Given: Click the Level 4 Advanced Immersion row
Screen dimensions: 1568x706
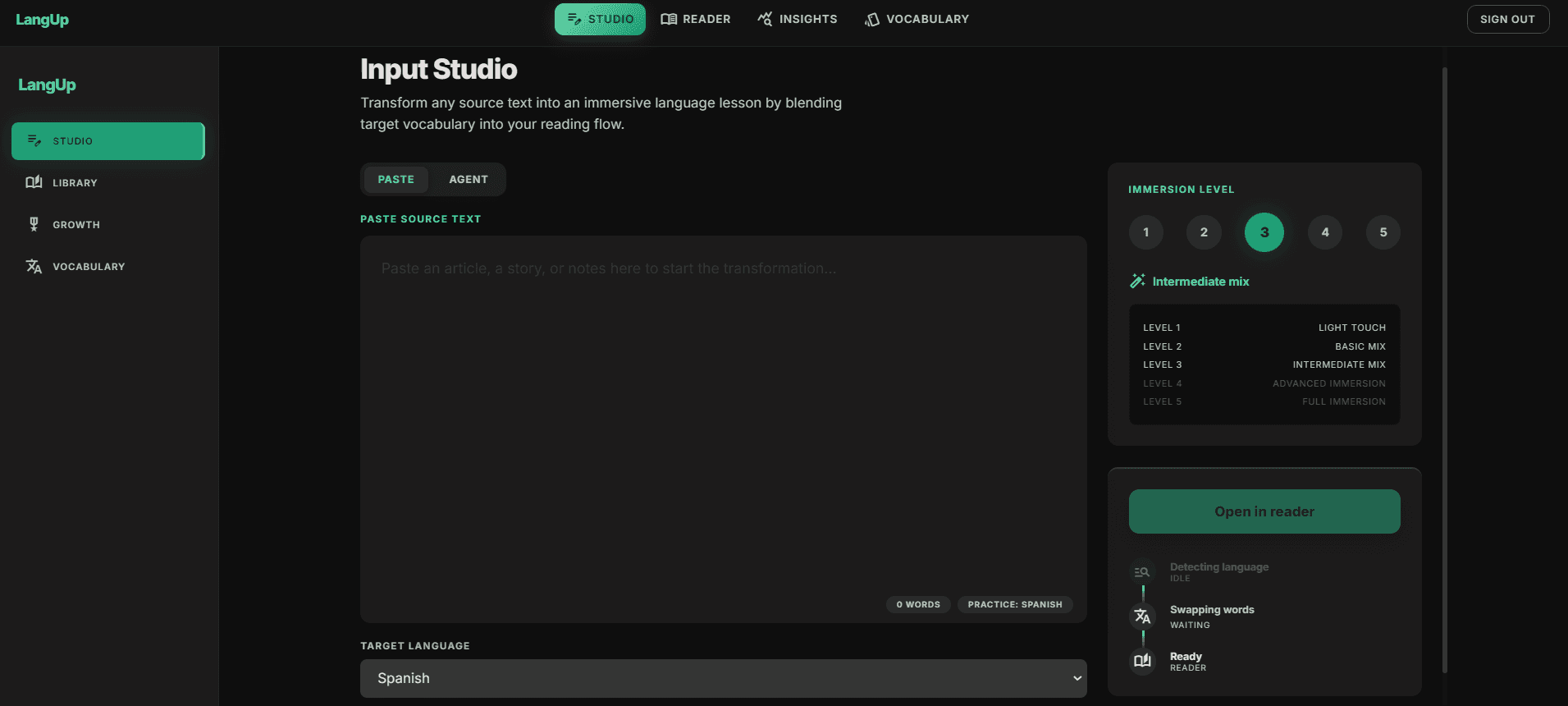Looking at the screenshot, I should click(1264, 383).
